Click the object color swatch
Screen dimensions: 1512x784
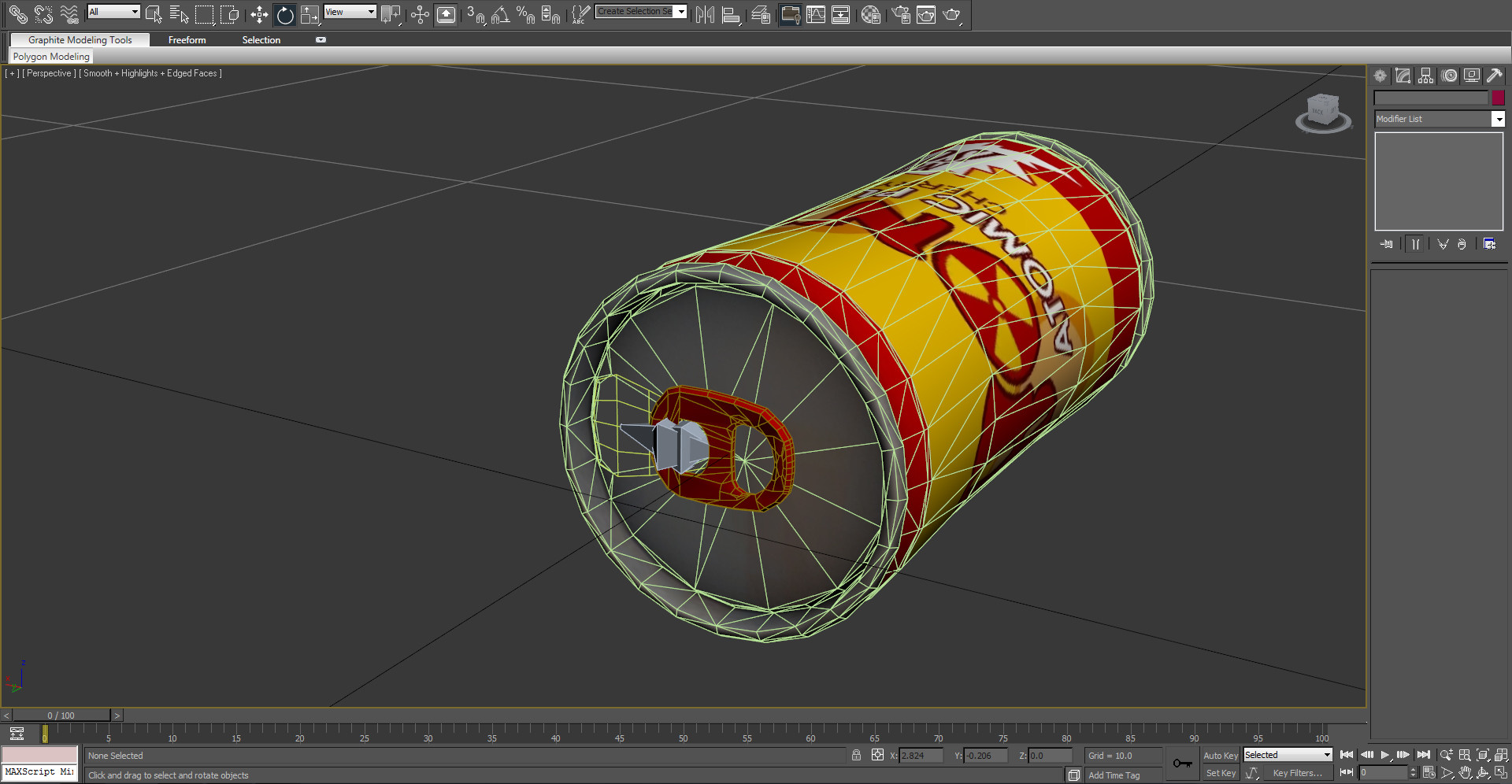pyautogui.click(x=1498, y=98)
